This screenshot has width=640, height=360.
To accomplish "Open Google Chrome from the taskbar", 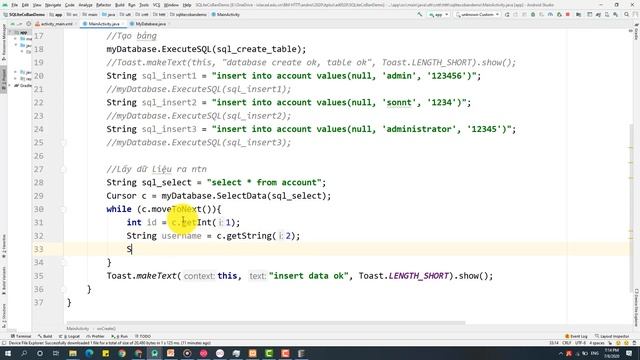I will click(x=122, y=353).
